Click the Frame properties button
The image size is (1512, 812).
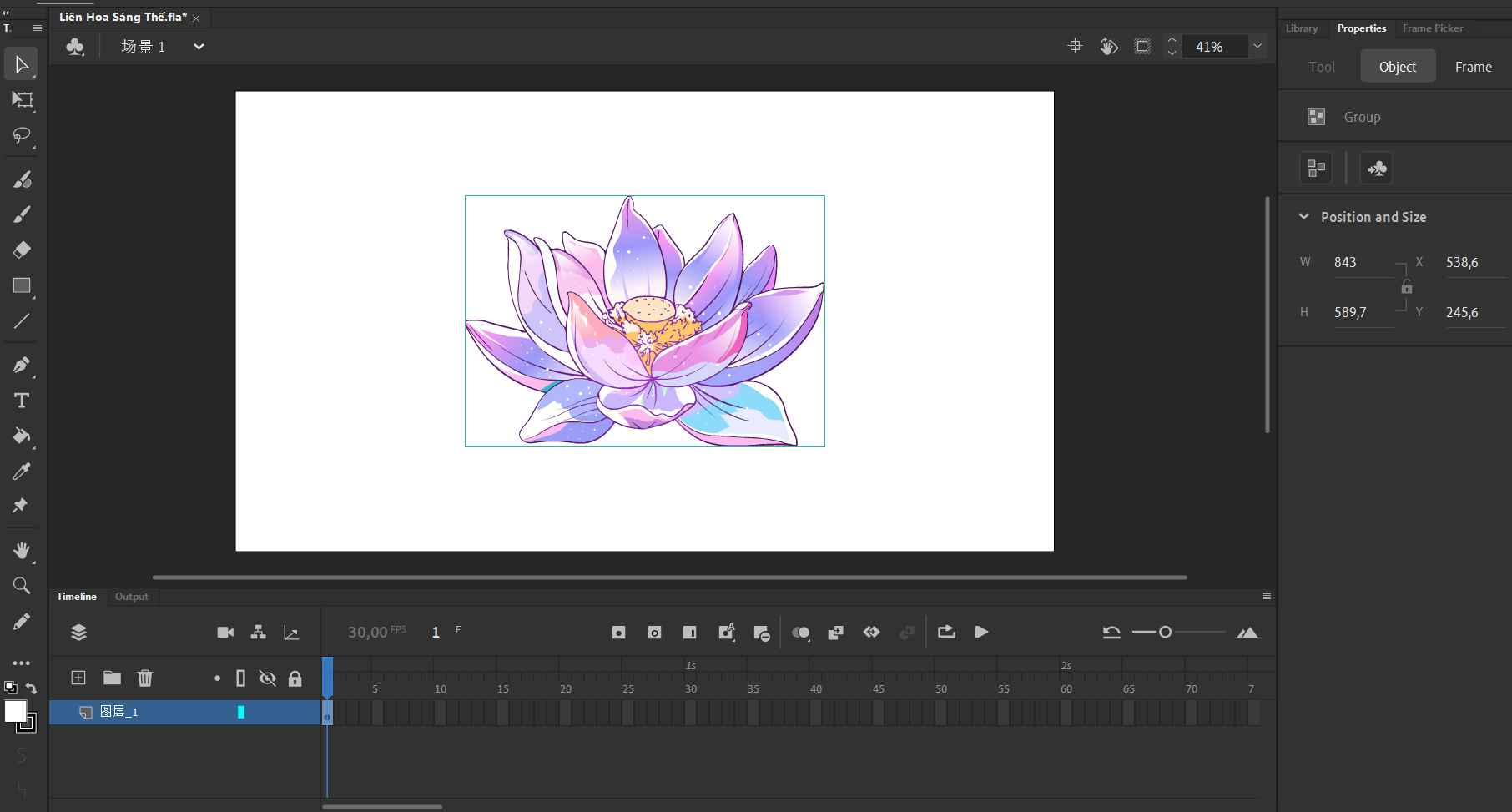1473,67
